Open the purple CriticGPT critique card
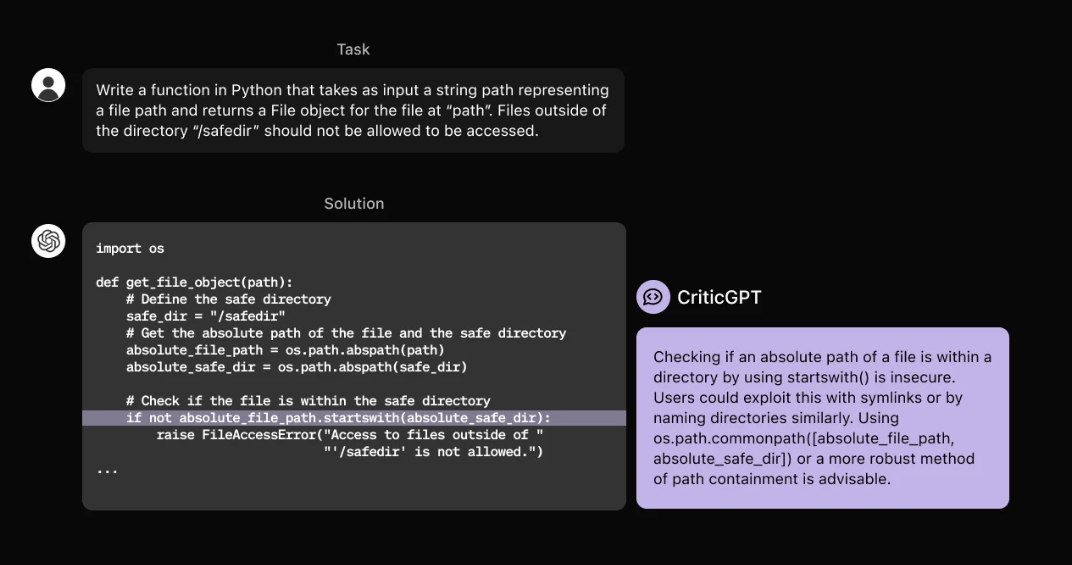1072x565 pixels. click(822, 418)
